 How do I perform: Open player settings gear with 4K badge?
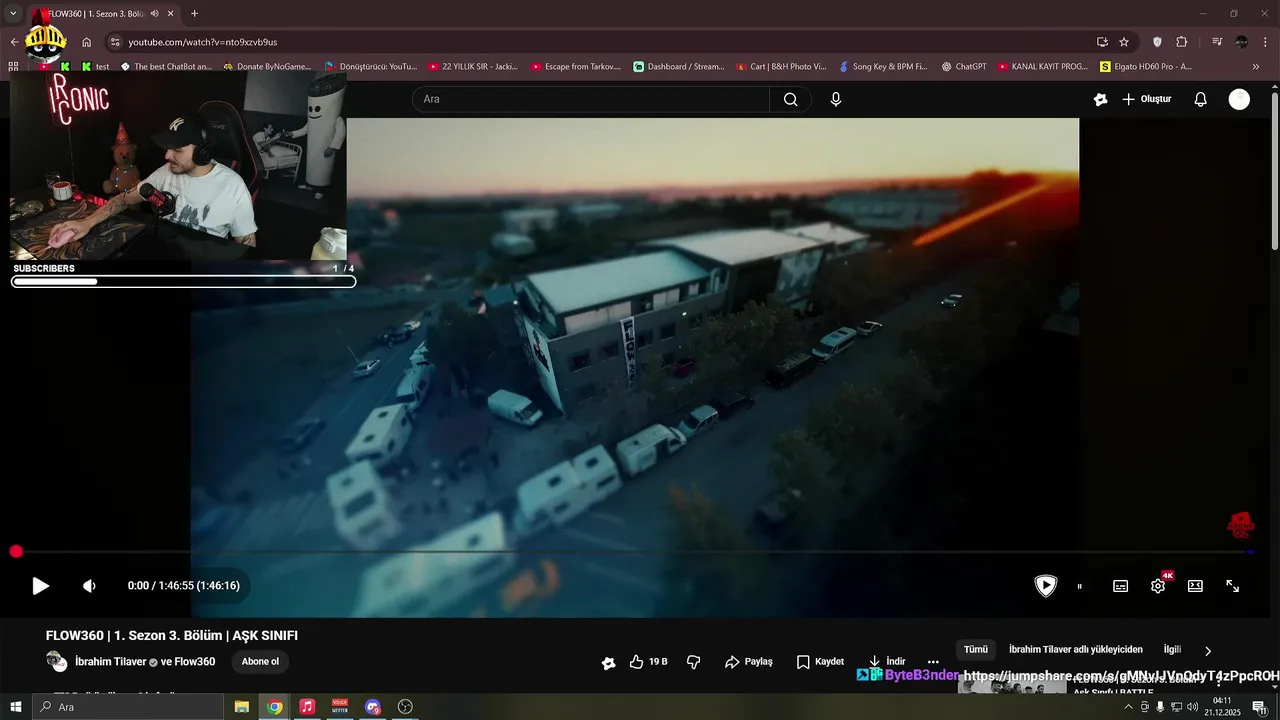point(1158,586)
